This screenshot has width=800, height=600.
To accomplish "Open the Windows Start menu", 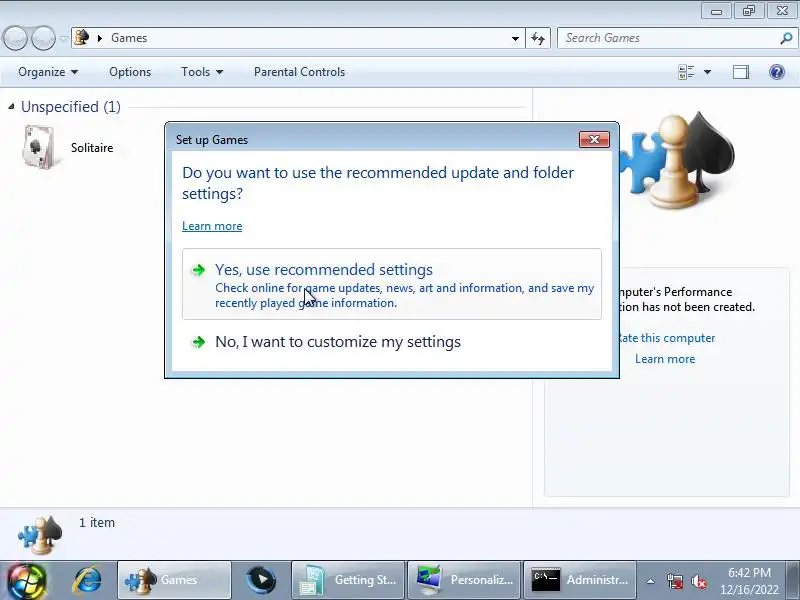I will pos(27,581).
